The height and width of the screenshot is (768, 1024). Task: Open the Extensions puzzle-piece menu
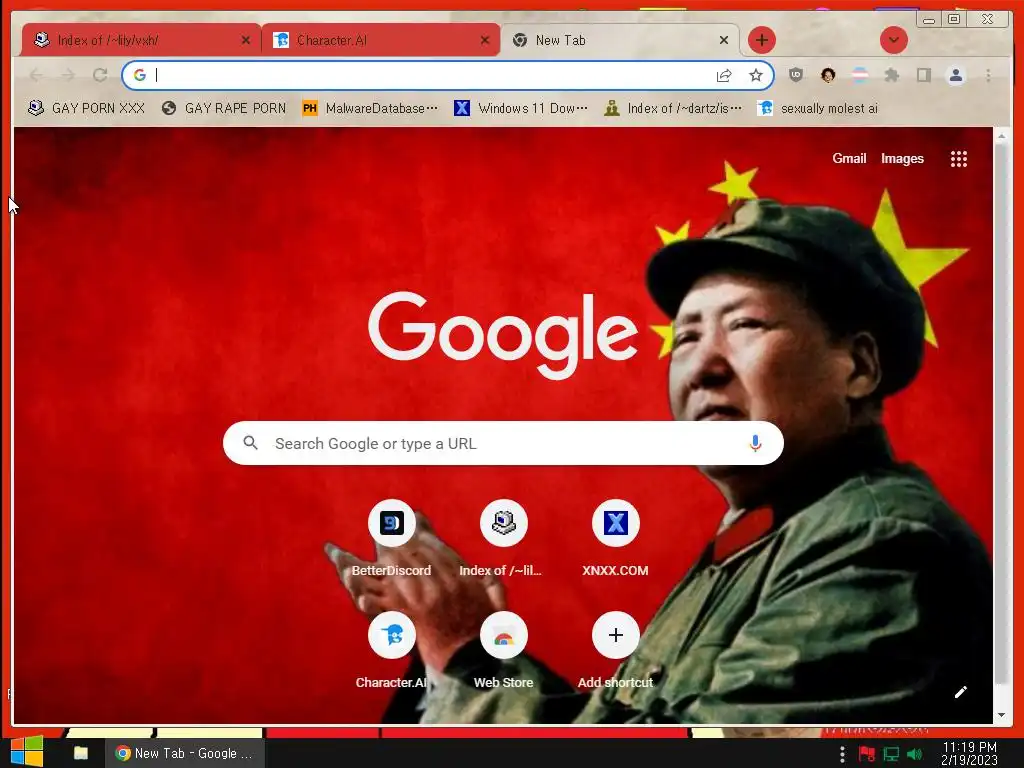click(x=891, y=75)
